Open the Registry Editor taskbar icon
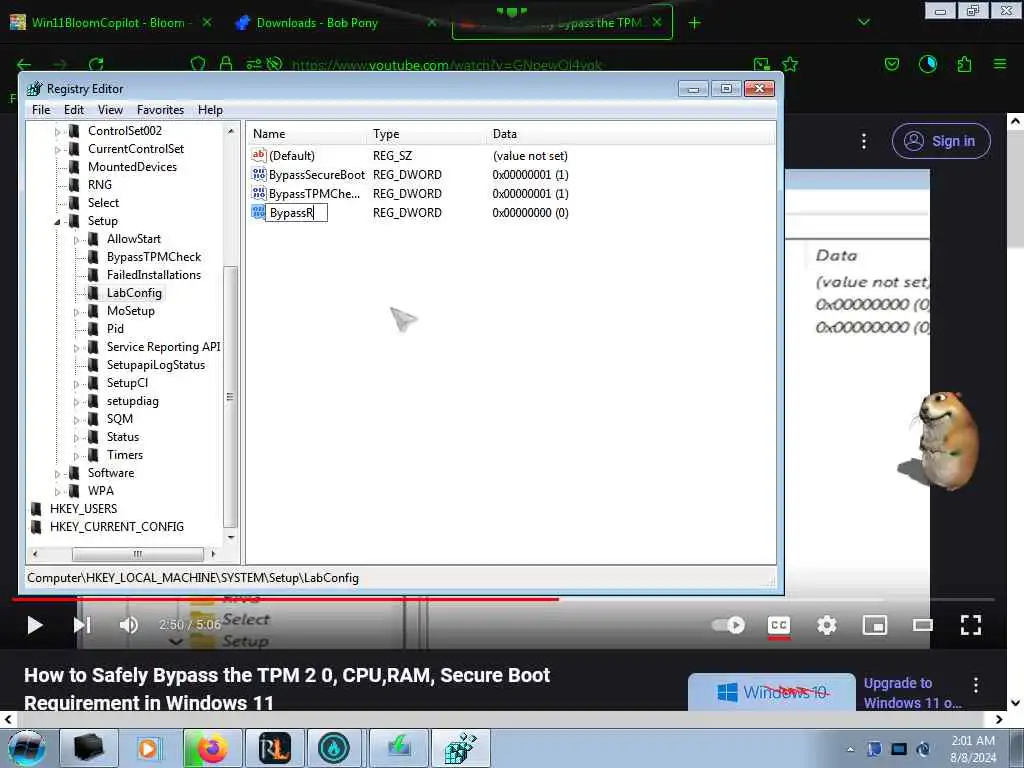 [x=461, y=748]
